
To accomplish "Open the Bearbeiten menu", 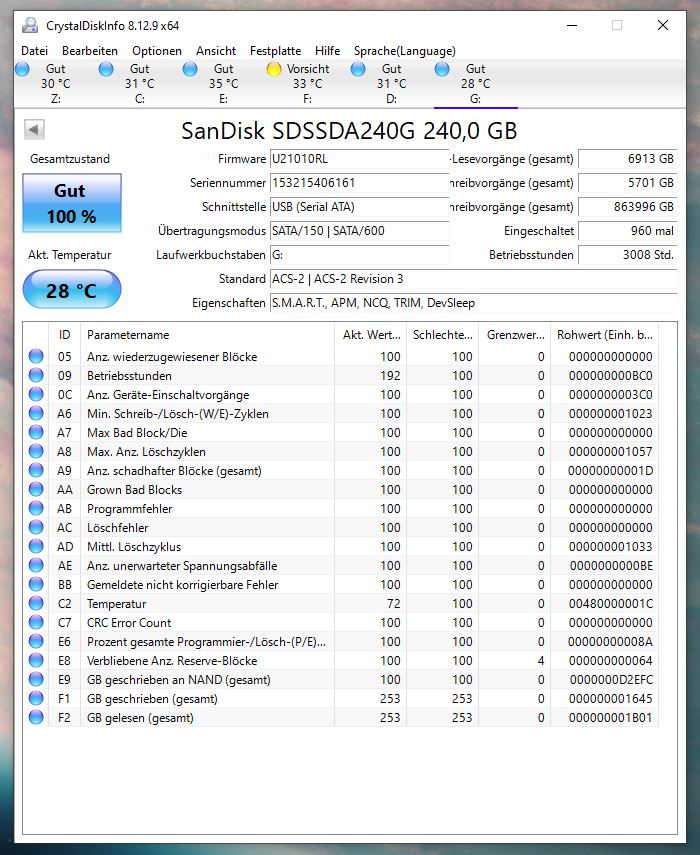I will coord(90,51).
